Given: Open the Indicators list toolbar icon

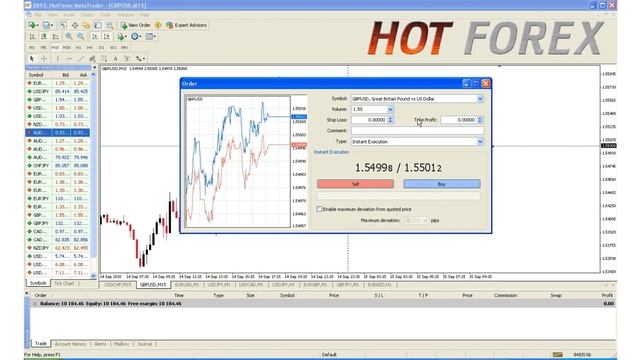Looking at the screenshot, I should pyautogui.click(x=122, y=36).
